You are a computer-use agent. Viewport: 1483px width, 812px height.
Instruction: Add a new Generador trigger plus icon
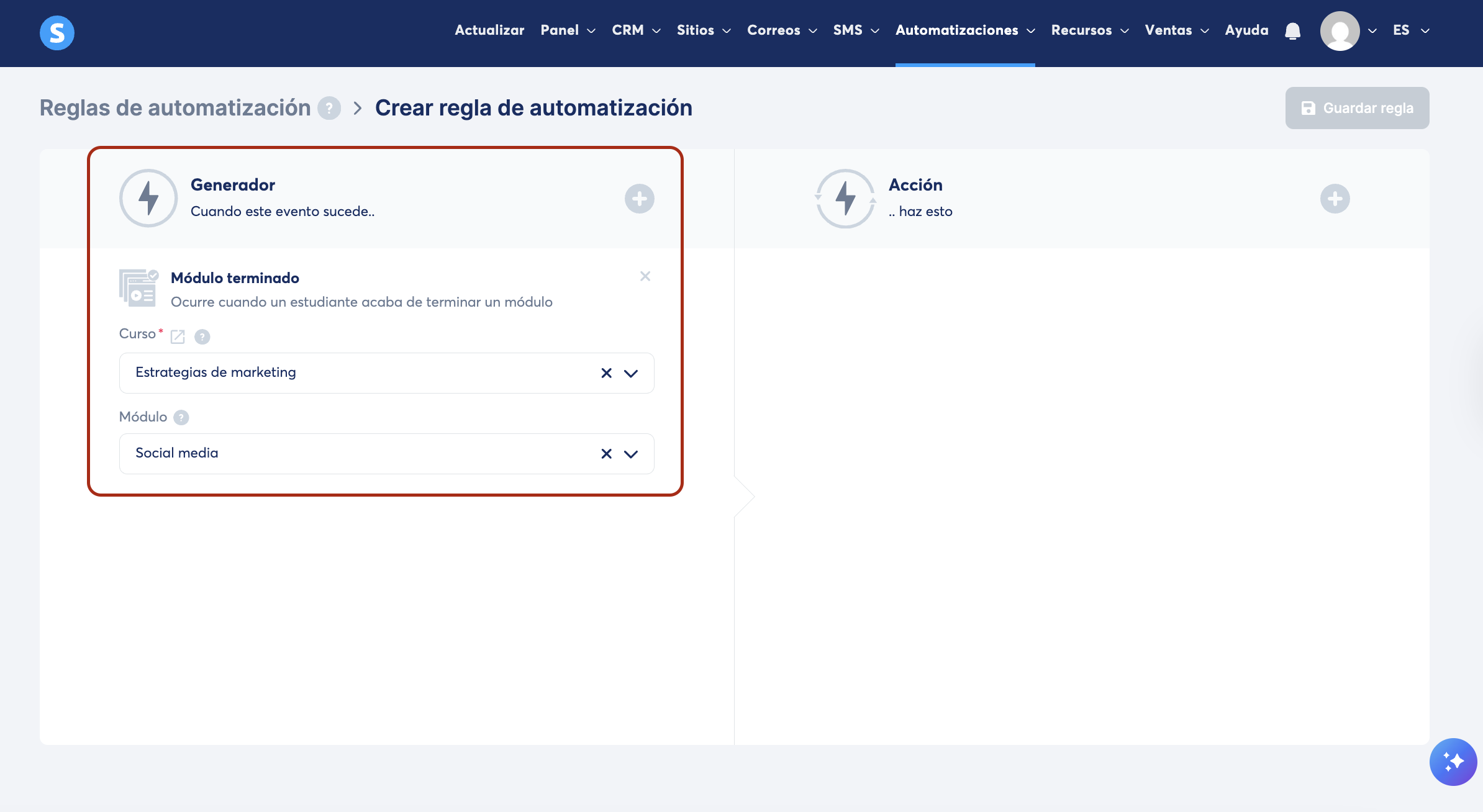639,199
